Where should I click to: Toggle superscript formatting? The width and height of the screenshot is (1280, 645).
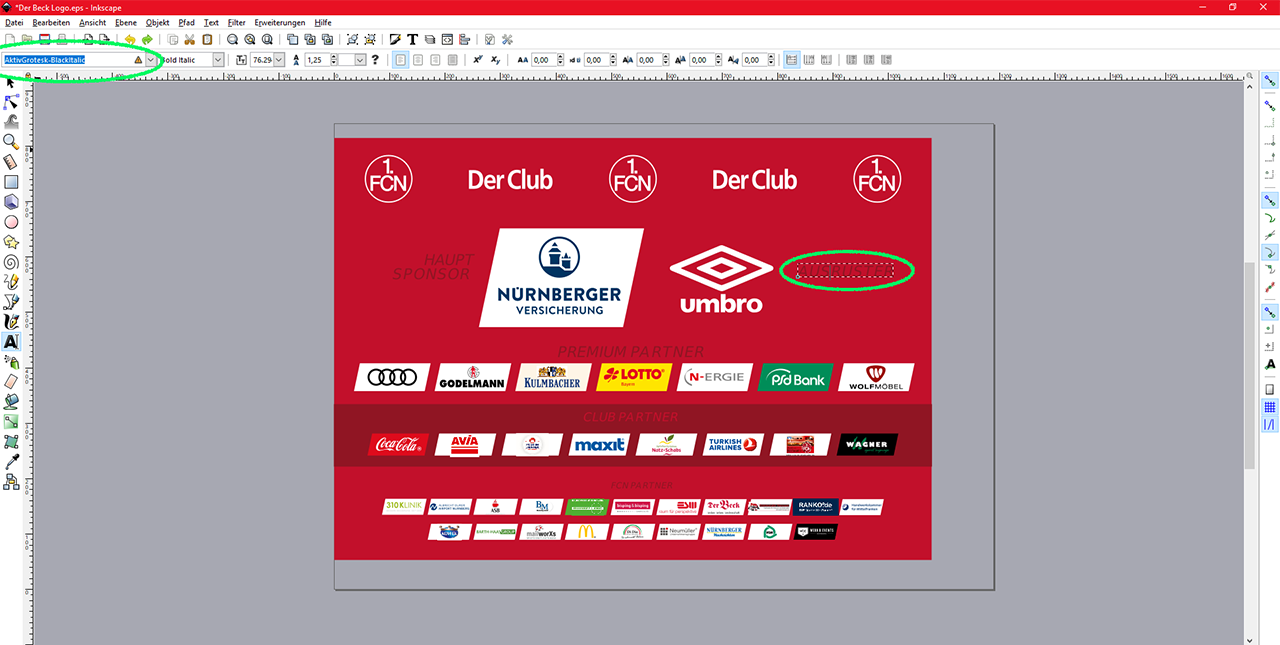click(x=477, y=60)
